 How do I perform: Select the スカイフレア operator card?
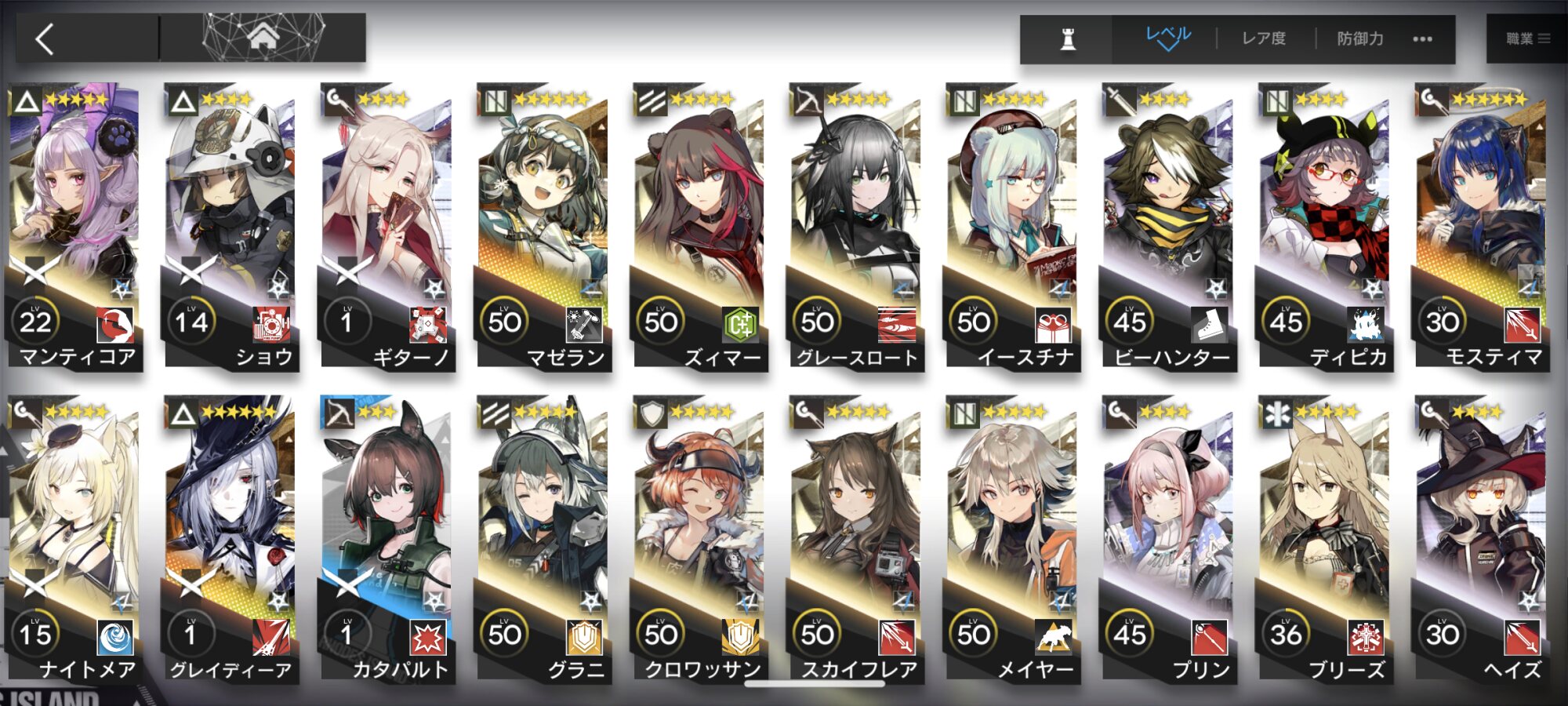856,540
